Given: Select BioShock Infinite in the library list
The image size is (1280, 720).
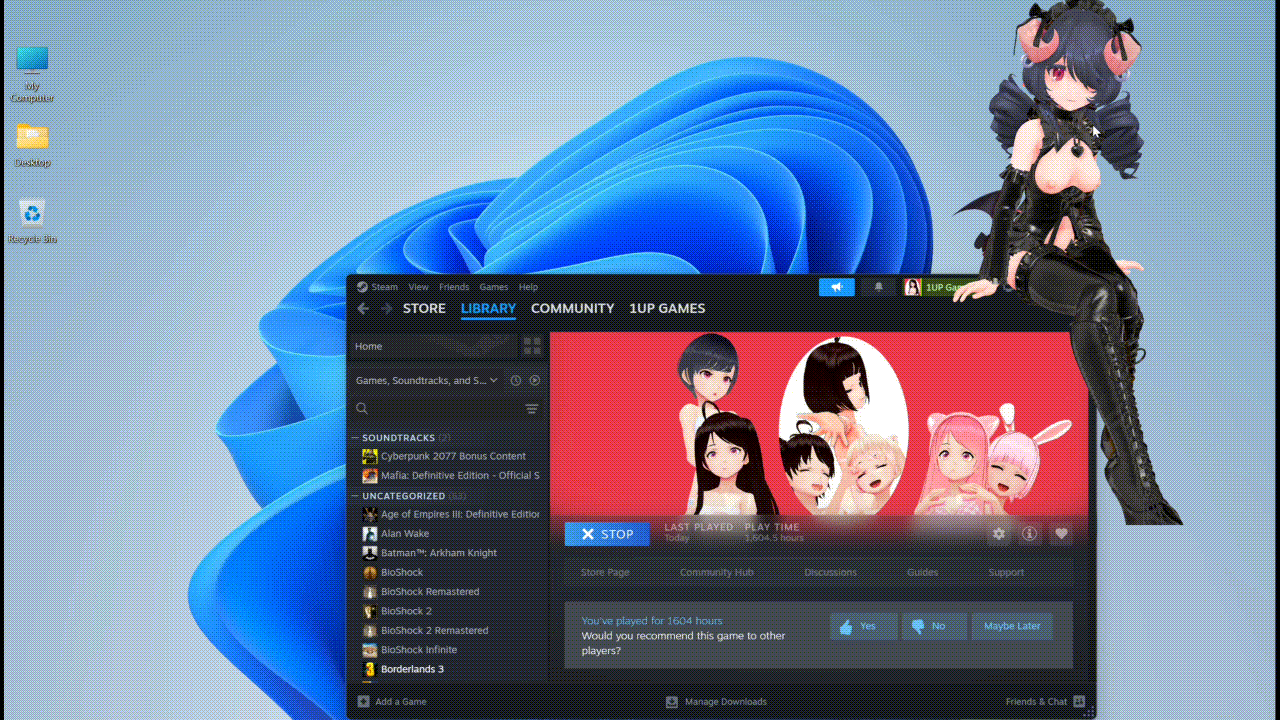Looking at the screenshot, I should (x=418, y=650).
